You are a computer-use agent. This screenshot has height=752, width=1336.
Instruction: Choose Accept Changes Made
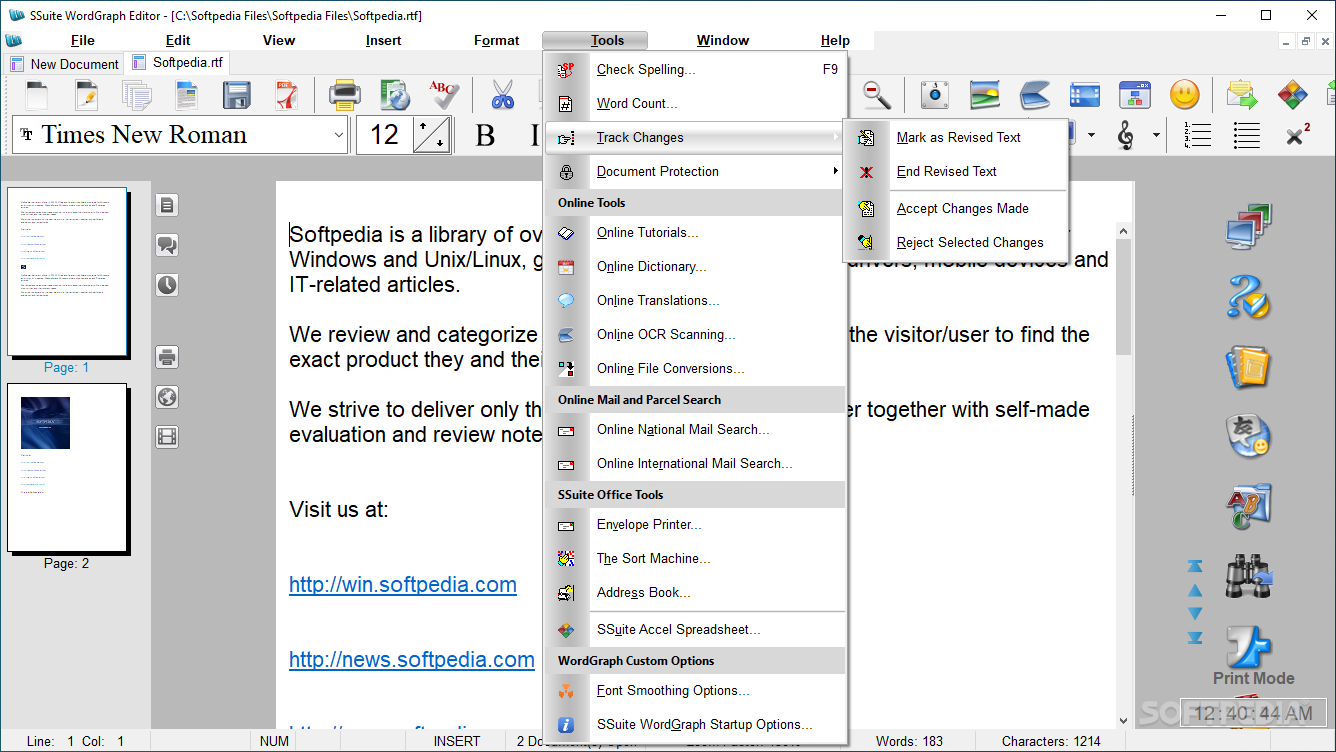coord(957,208)
